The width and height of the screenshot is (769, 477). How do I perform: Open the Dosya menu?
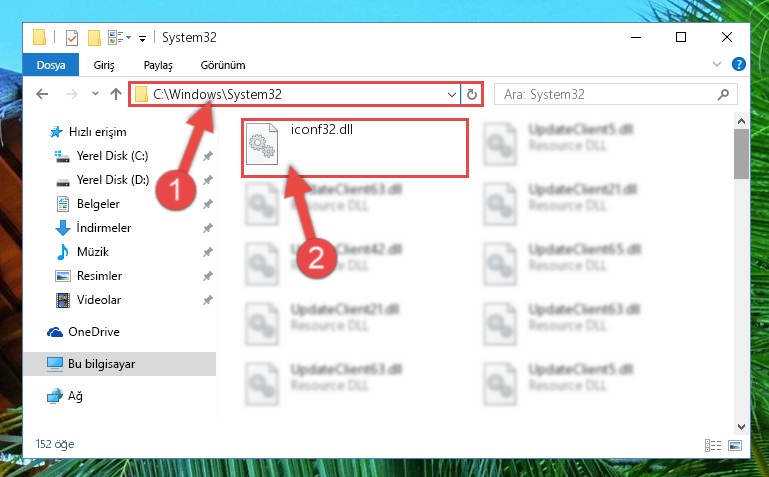tap(51, 65)
